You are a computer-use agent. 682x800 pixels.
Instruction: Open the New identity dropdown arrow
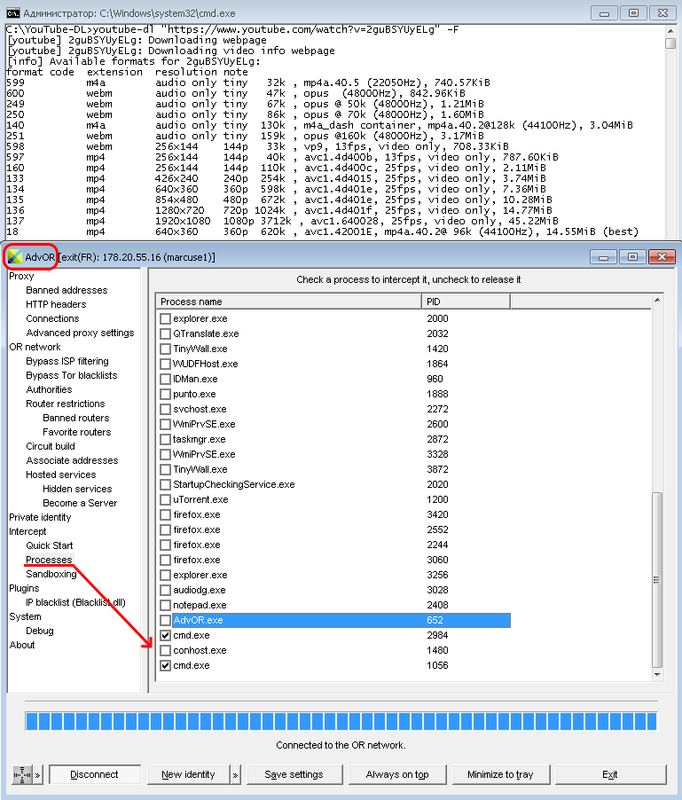click(235, 774)
